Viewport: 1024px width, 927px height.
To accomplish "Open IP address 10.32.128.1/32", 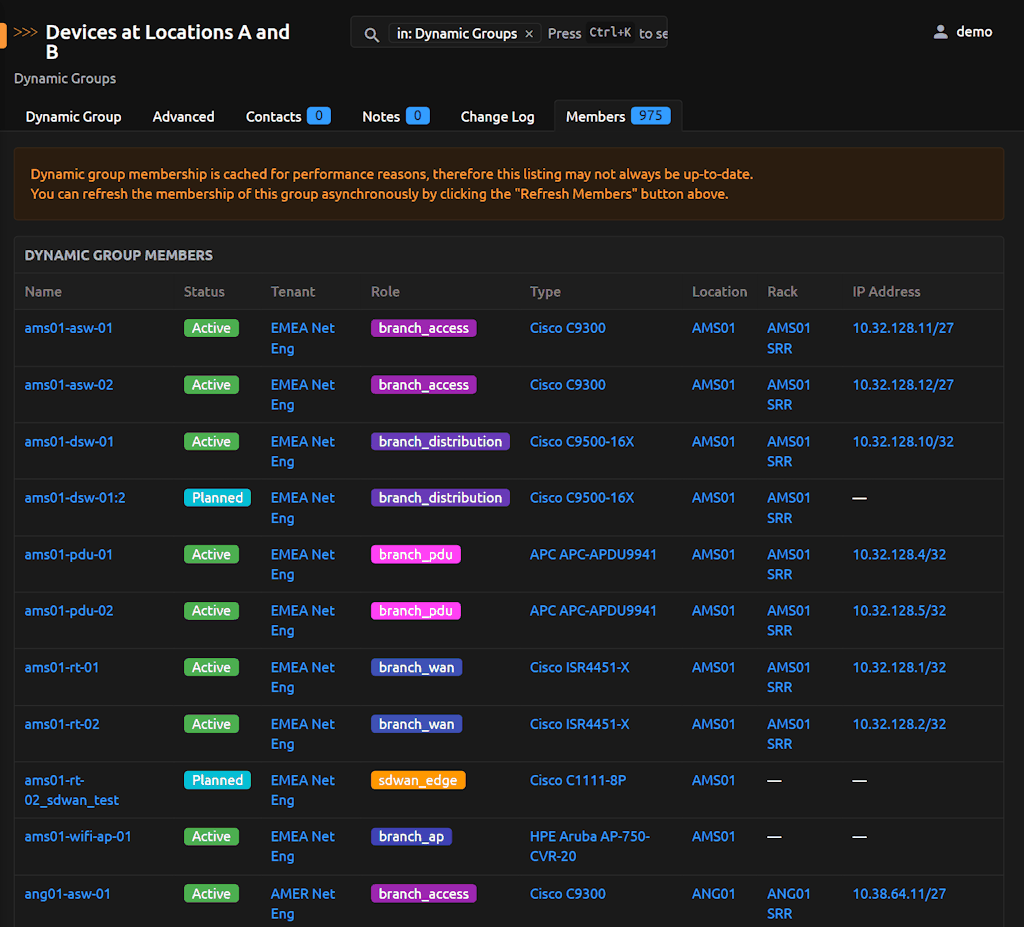I will pos(899,667).
